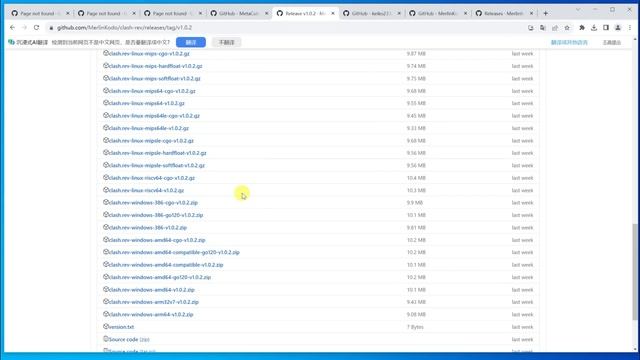The width and height of the screenshot is (640, 360).
Task: Click the translate page icon in address bar
Action: tap(542, 28)
